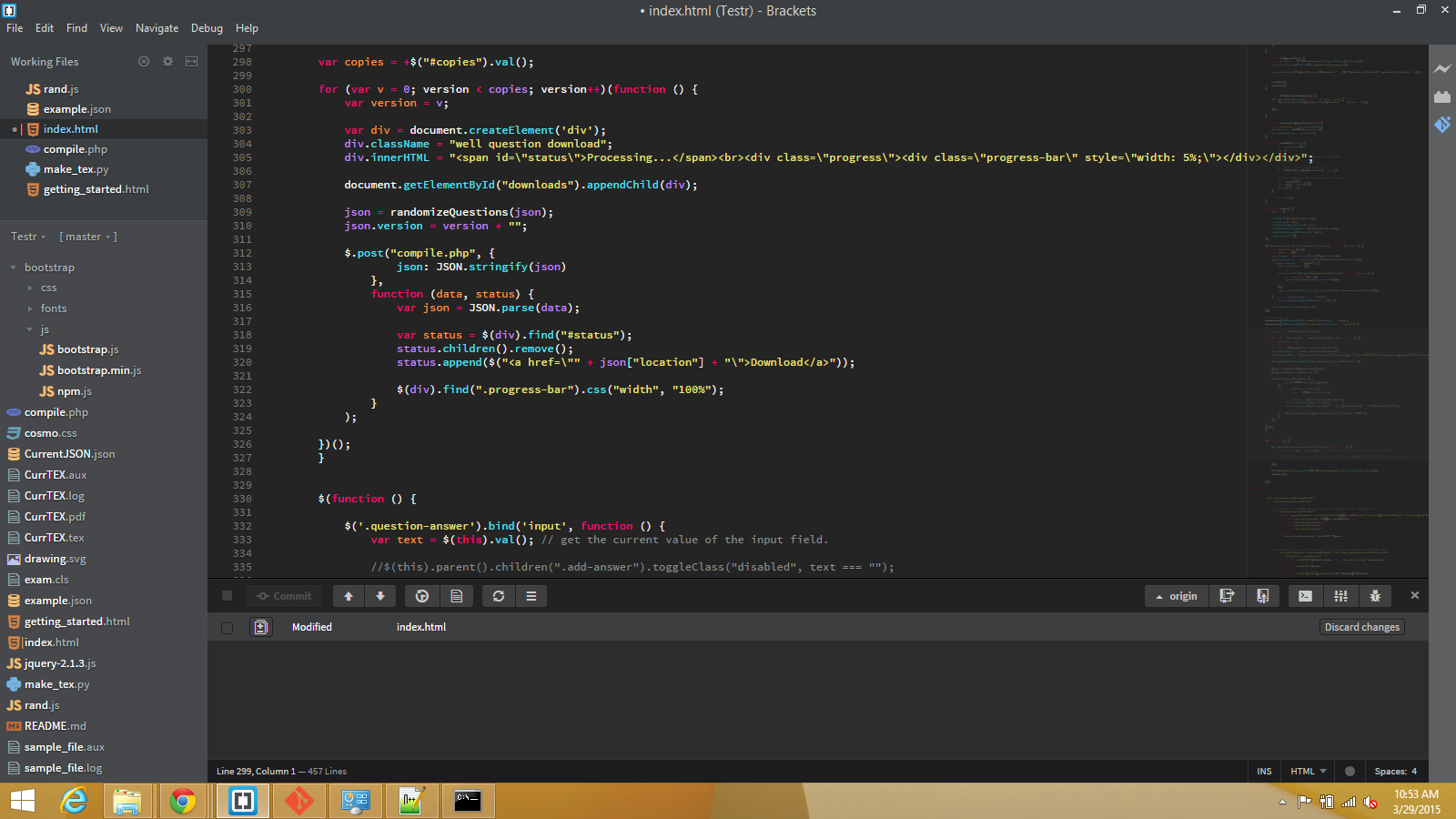The width and height of the screenshot is (1456, 819).
Task: Open Git bash terminal icon
Action: 1305,596
